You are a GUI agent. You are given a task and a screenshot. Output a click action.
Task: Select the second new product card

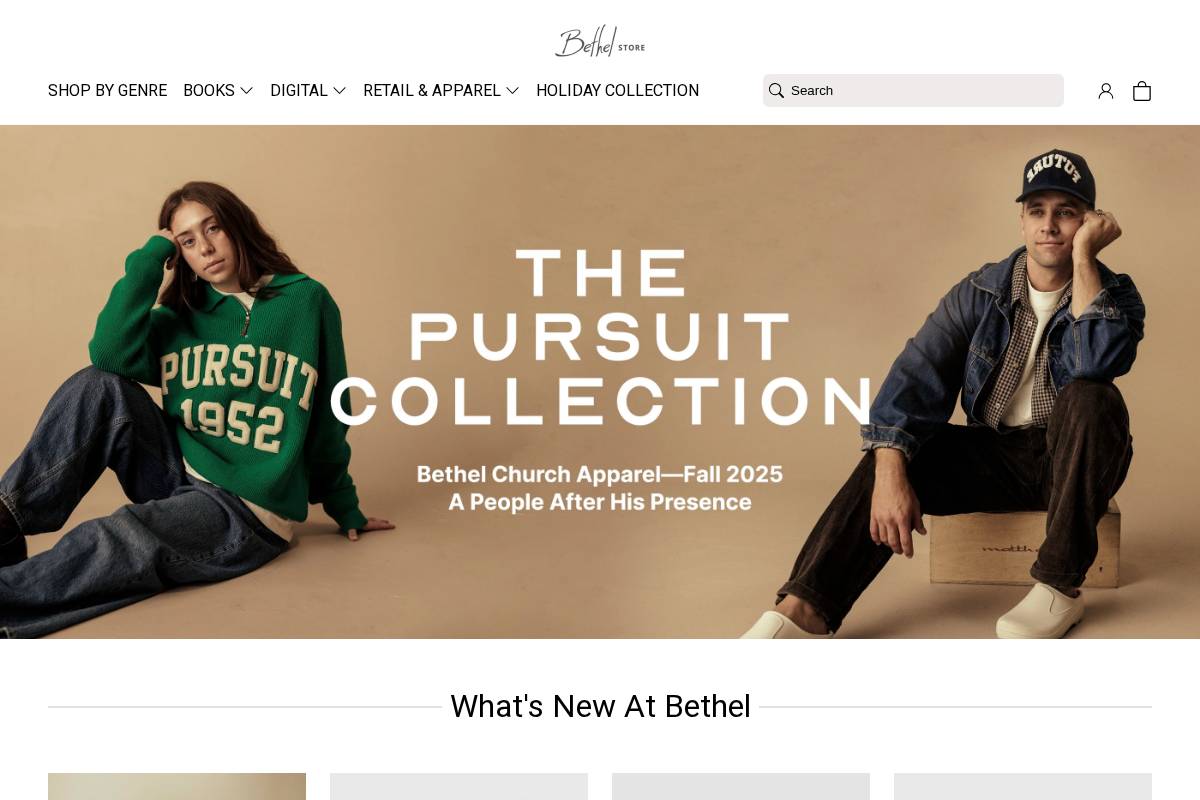[459, 787]
